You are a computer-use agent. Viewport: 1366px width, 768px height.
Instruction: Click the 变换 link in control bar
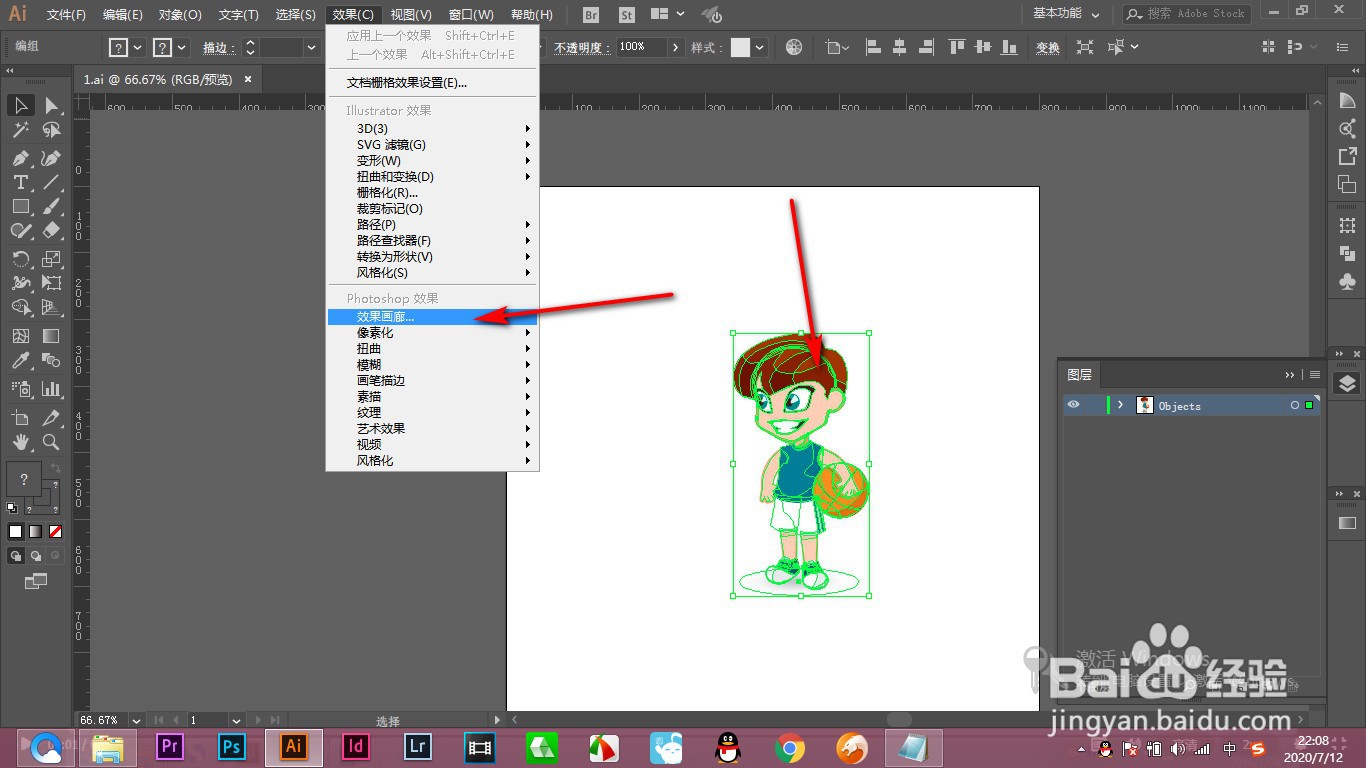1047,47
